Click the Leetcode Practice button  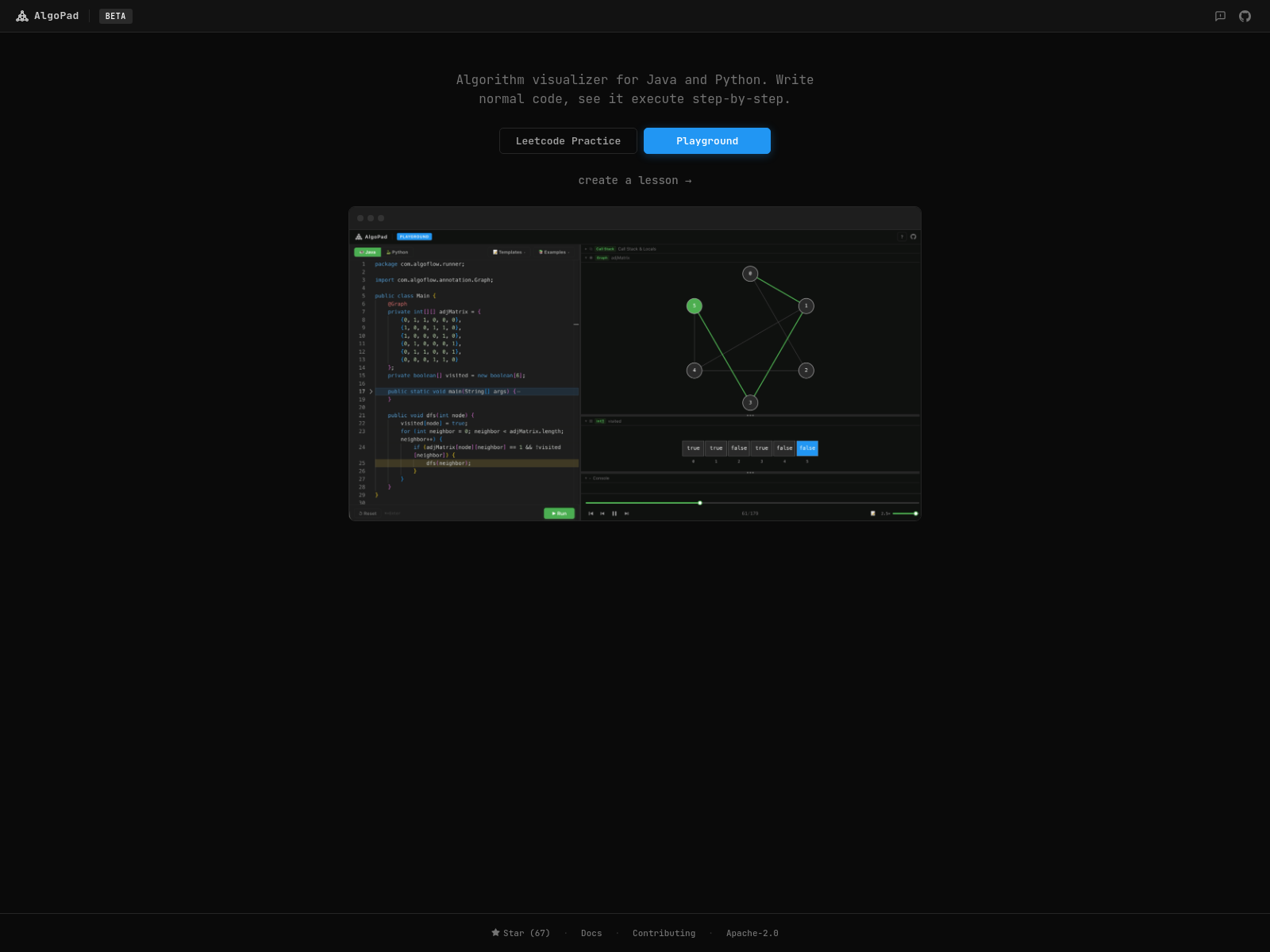click(x=568, y=141)
